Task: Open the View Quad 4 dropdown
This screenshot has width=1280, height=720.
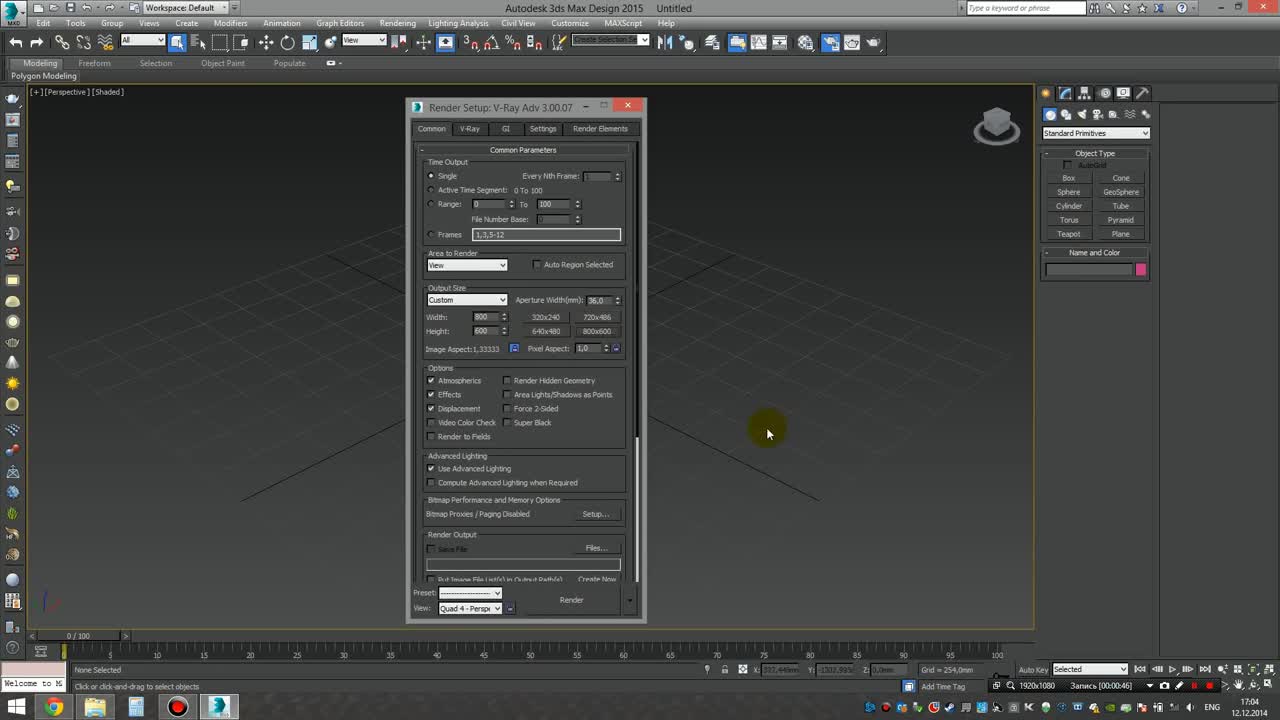Action: pos(470,608)
